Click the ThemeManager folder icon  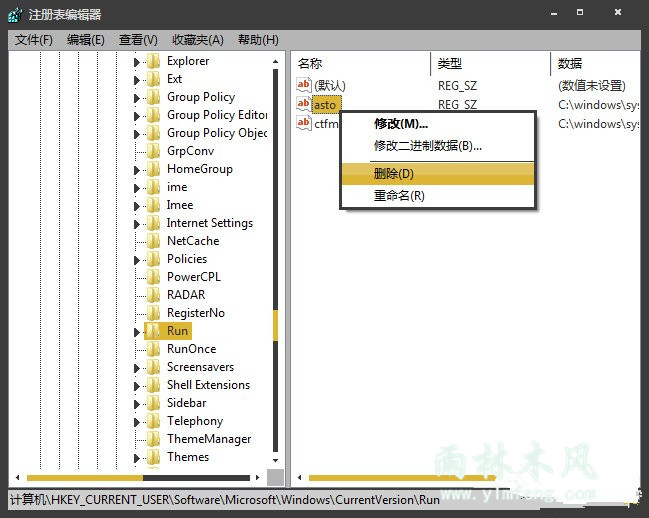pyautogui.click(x=154, y=439)
